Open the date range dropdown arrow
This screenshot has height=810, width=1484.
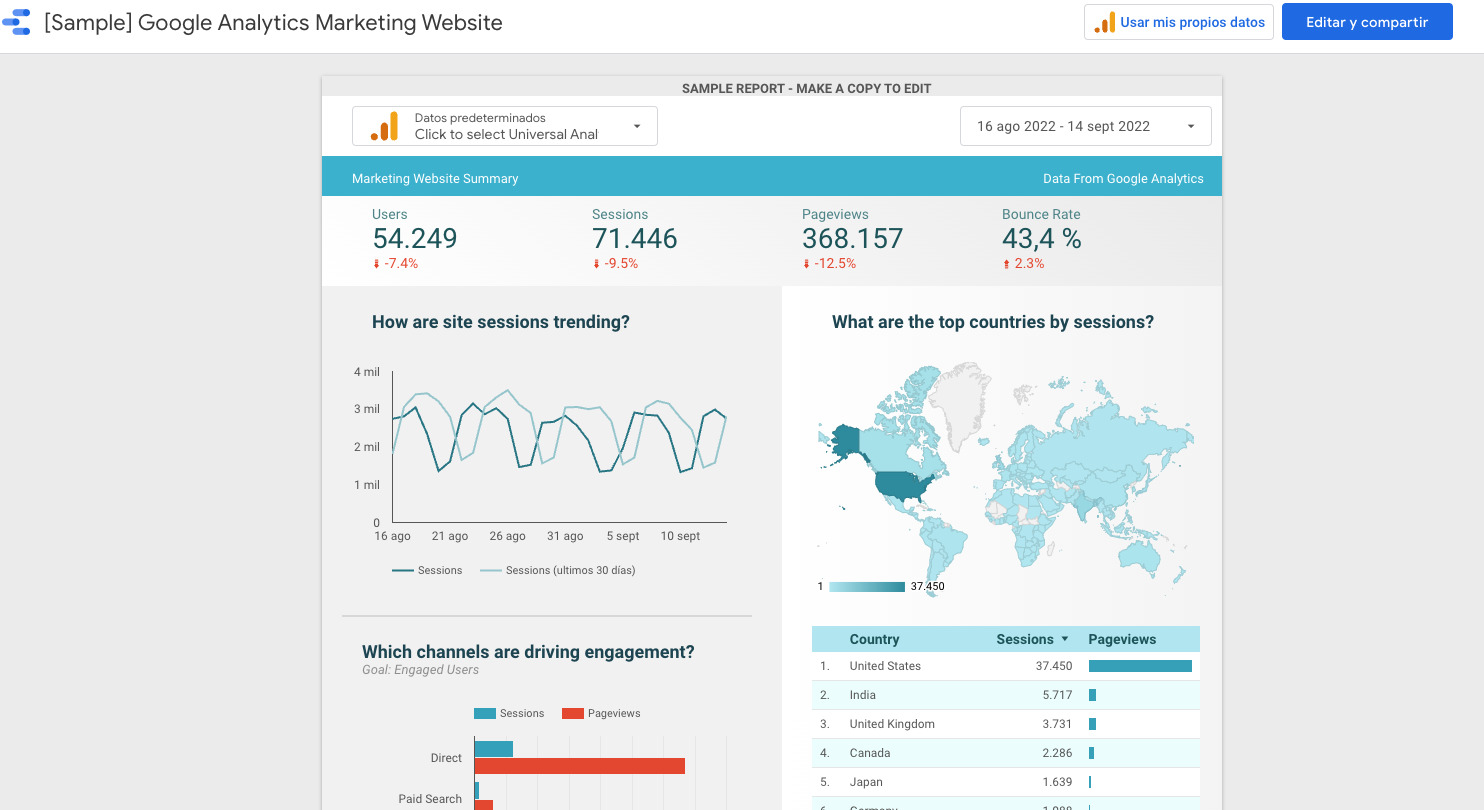click(x=1190, y=126)
